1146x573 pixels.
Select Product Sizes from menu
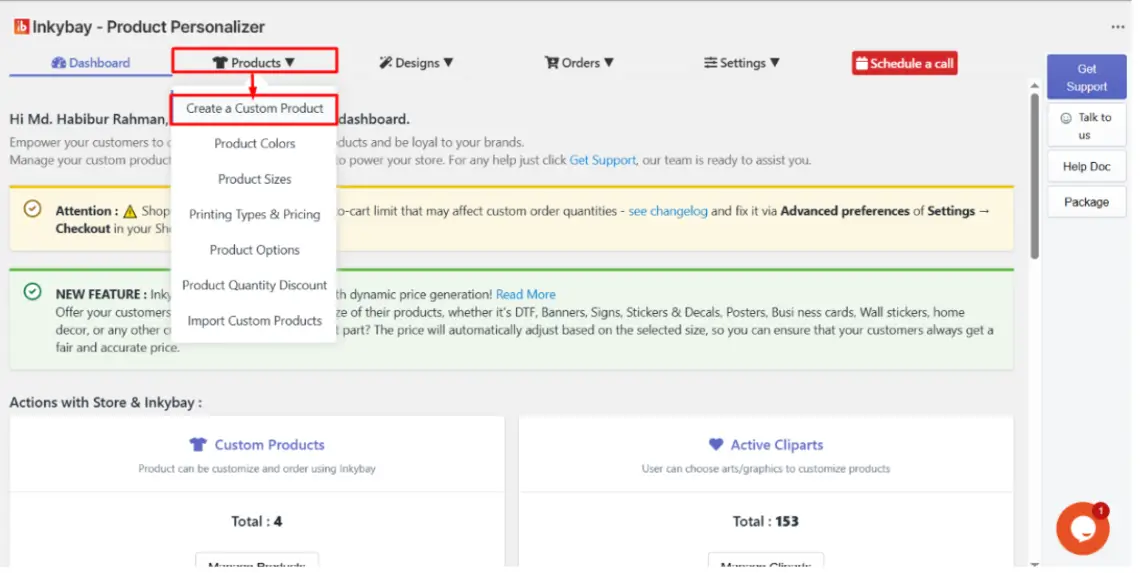pyautogui.click(x=254, y=179)
